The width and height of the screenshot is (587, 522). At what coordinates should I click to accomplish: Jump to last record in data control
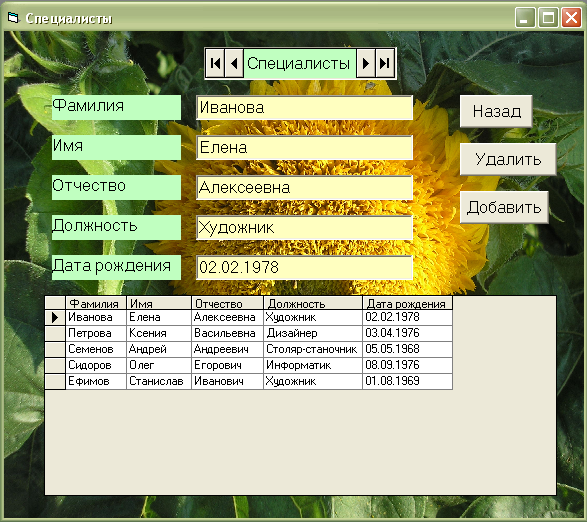[384, 63]
